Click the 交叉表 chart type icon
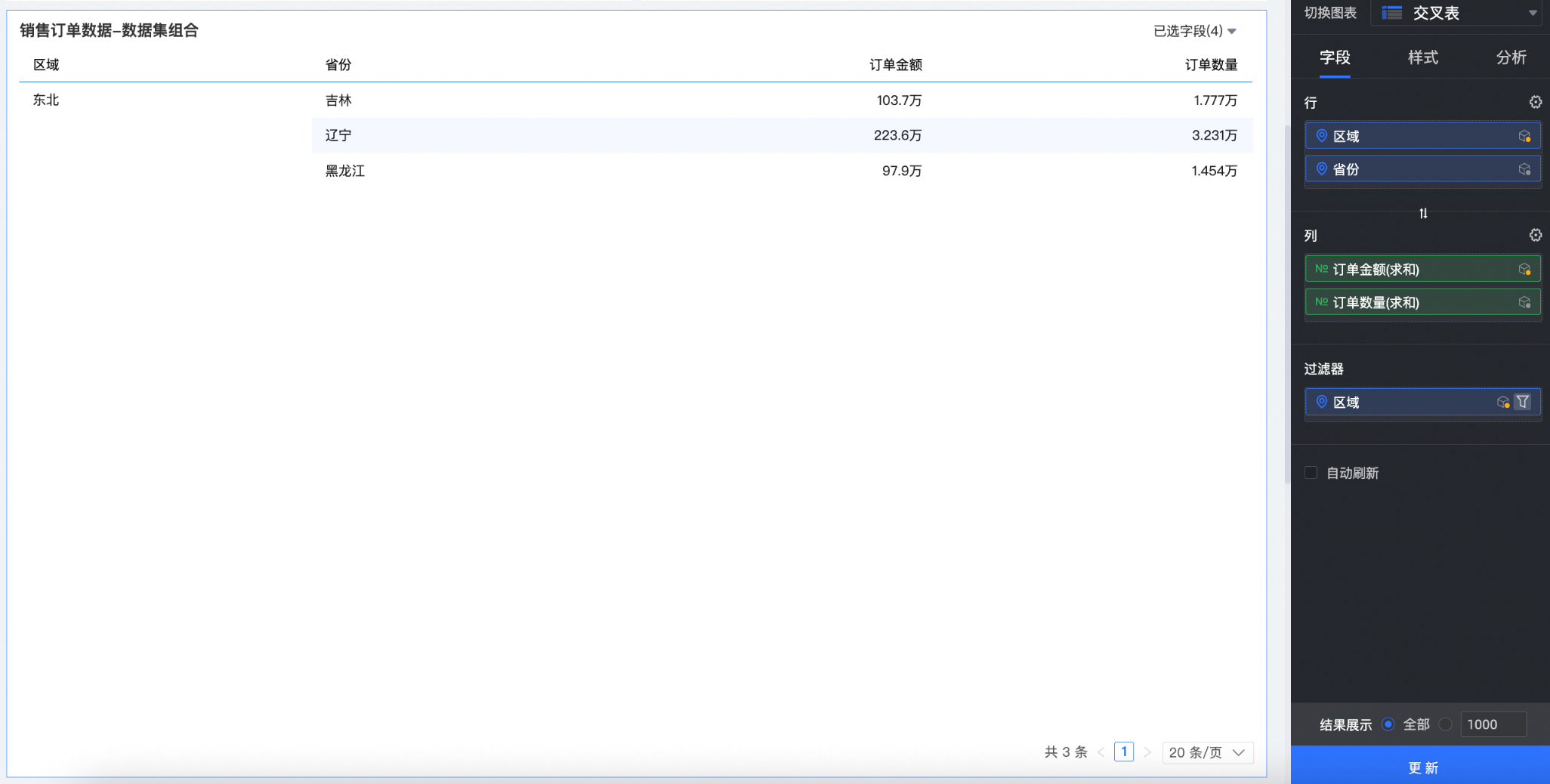1550x784 pixels. tap(1392, 13)
